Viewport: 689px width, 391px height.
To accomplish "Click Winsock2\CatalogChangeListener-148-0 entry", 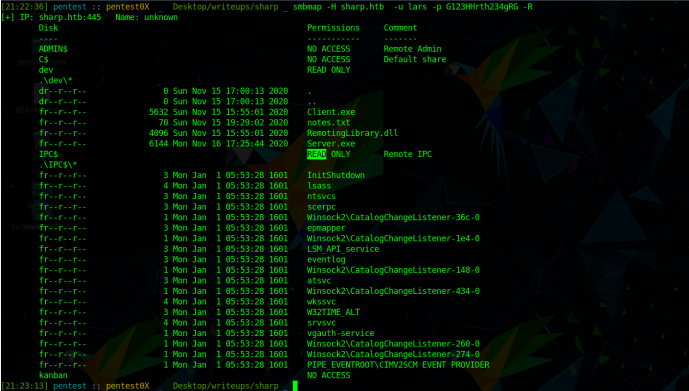I will [393, 270].
